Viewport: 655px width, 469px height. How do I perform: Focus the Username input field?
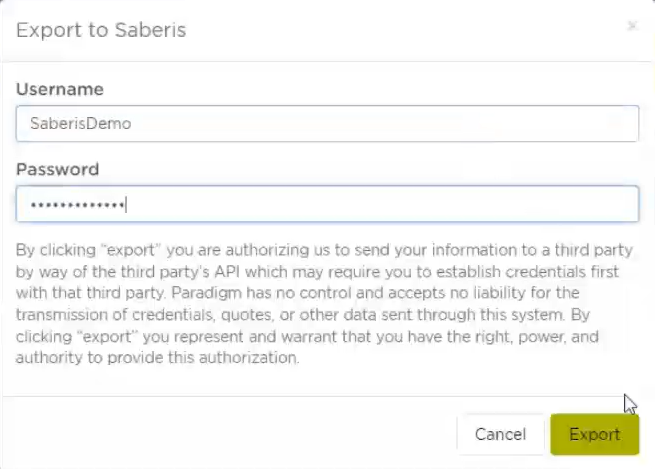tap(327, 124)
